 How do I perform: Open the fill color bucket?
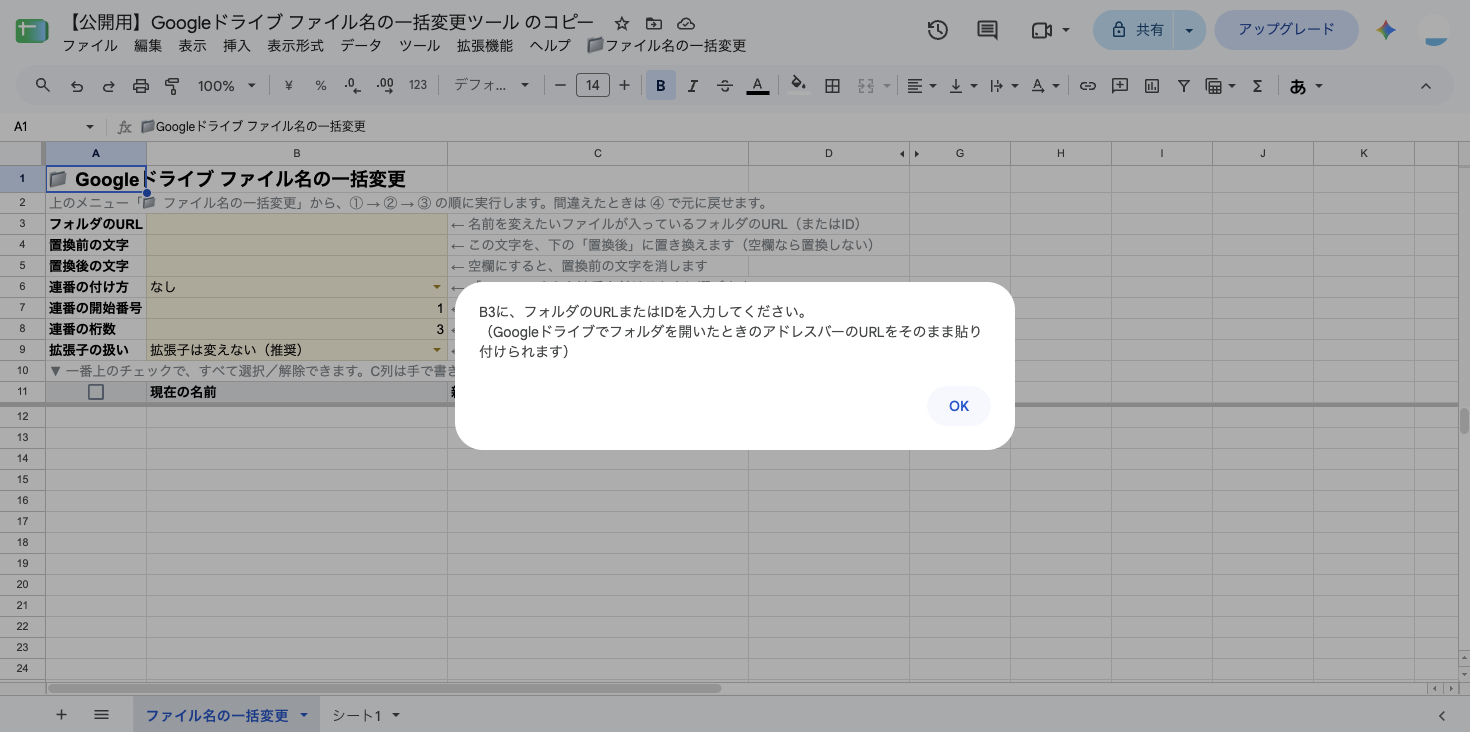[798, 86]
